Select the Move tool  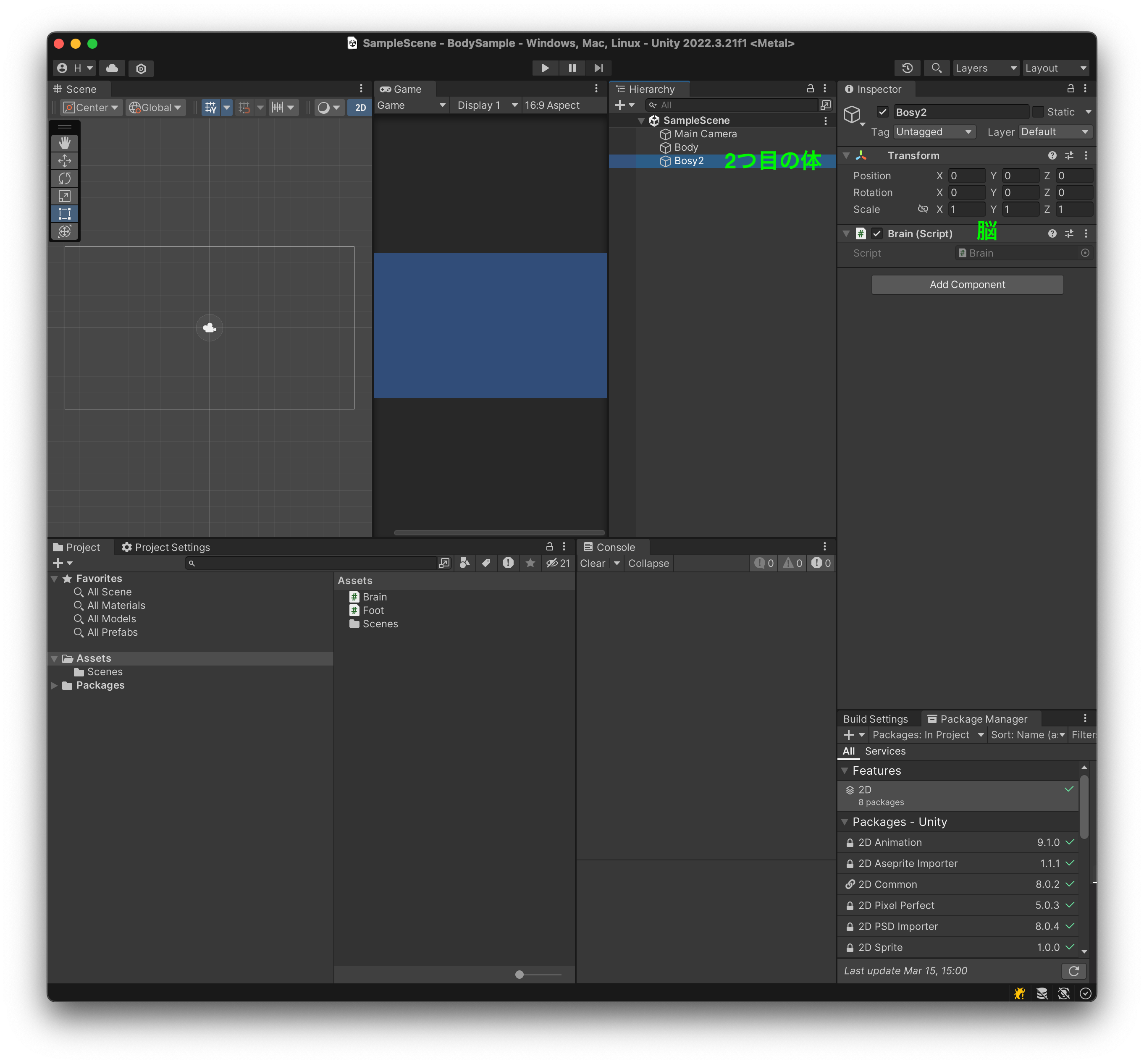tap(64, 161)
